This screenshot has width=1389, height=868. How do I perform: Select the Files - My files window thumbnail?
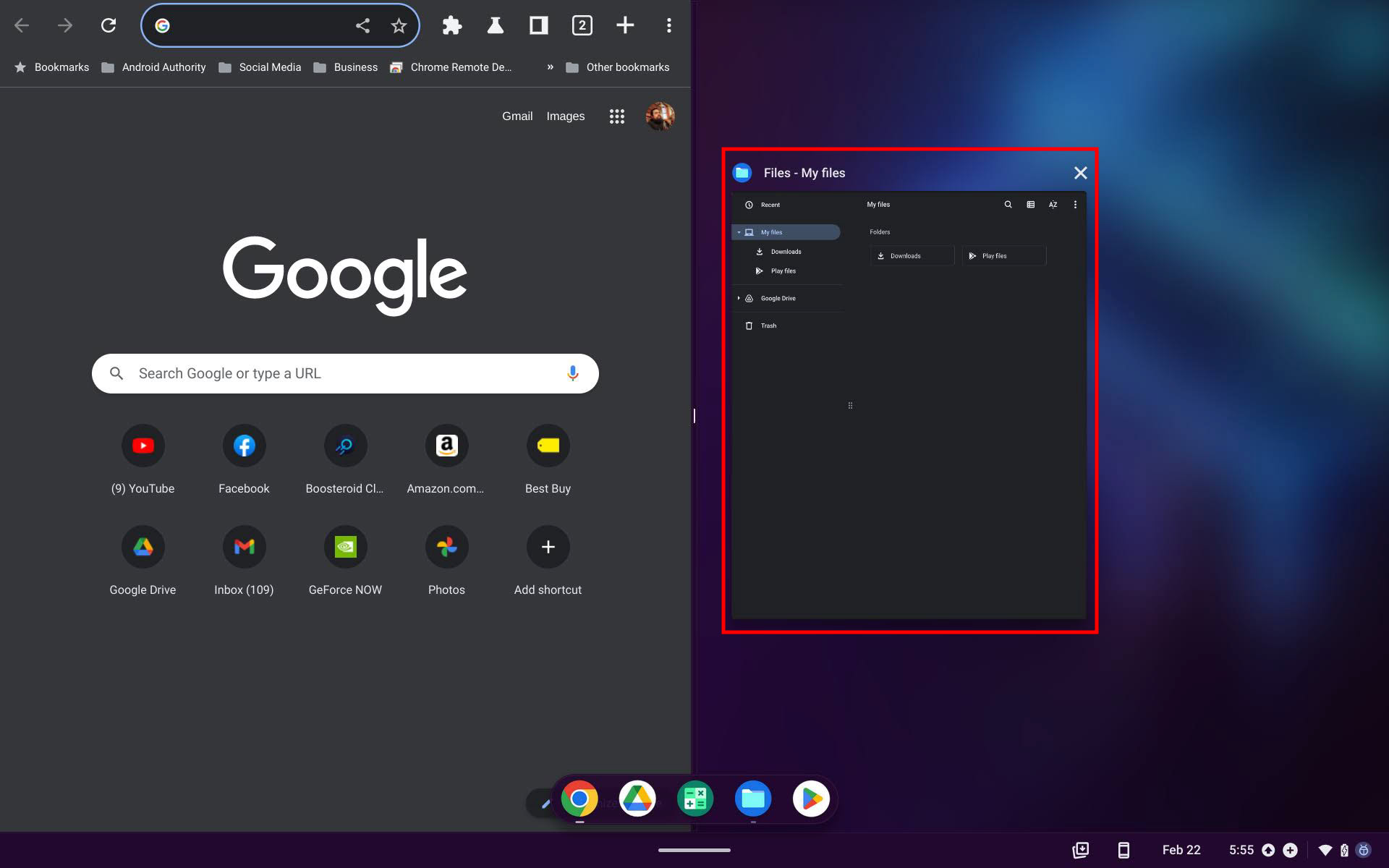click(909, 405)
